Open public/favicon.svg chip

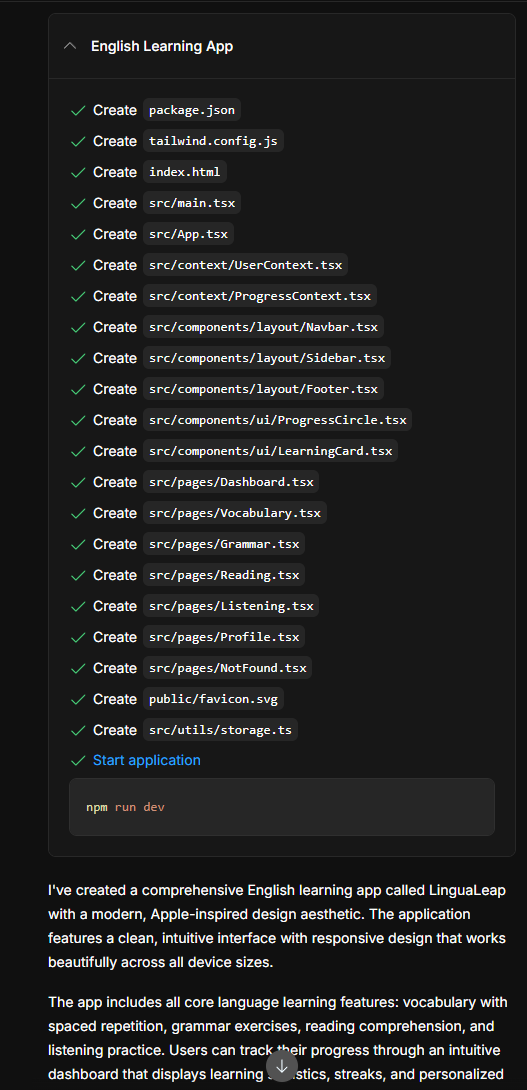(x=213, y=699)
